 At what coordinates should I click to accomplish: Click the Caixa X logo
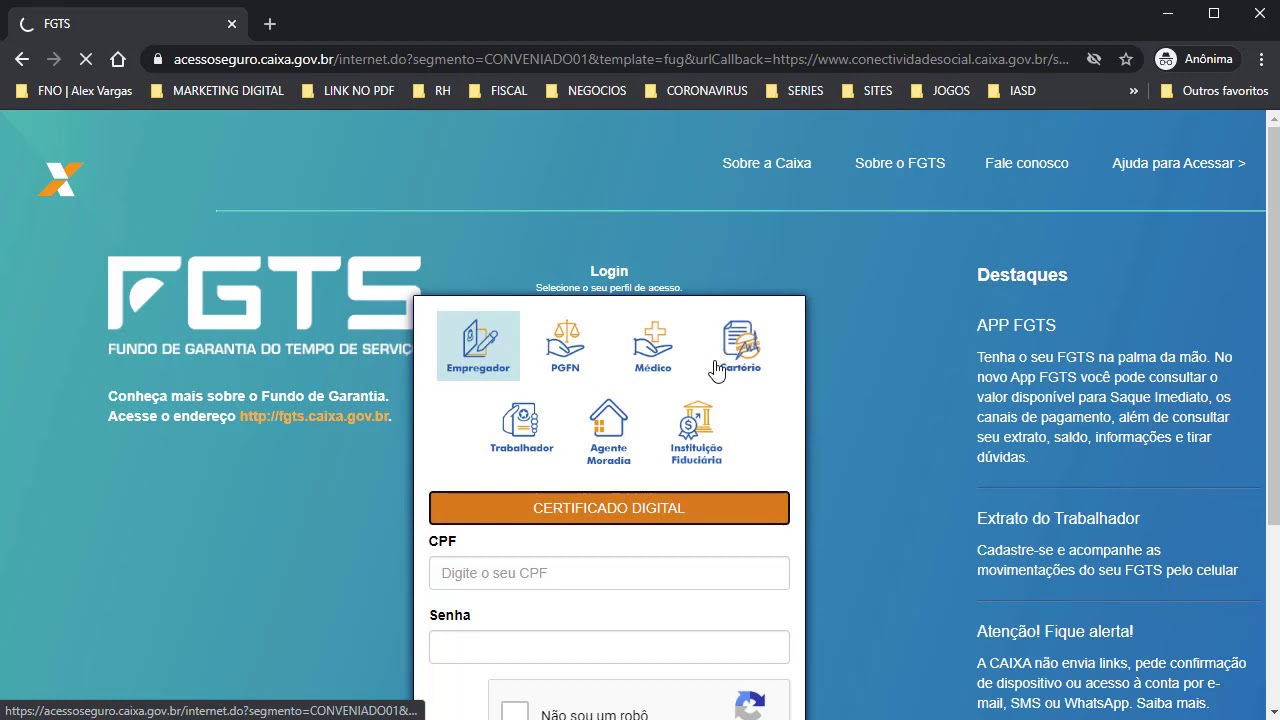pyautogui.click(x=60, y=179)
